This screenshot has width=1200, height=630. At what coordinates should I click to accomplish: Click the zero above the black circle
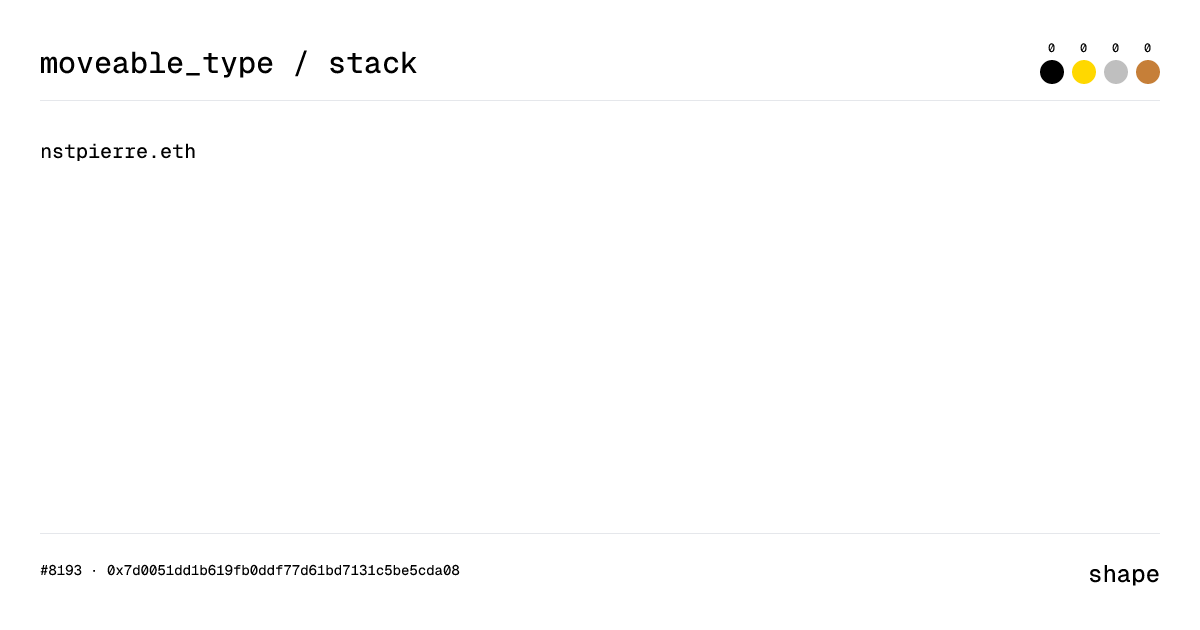(x=1051, y=46)
